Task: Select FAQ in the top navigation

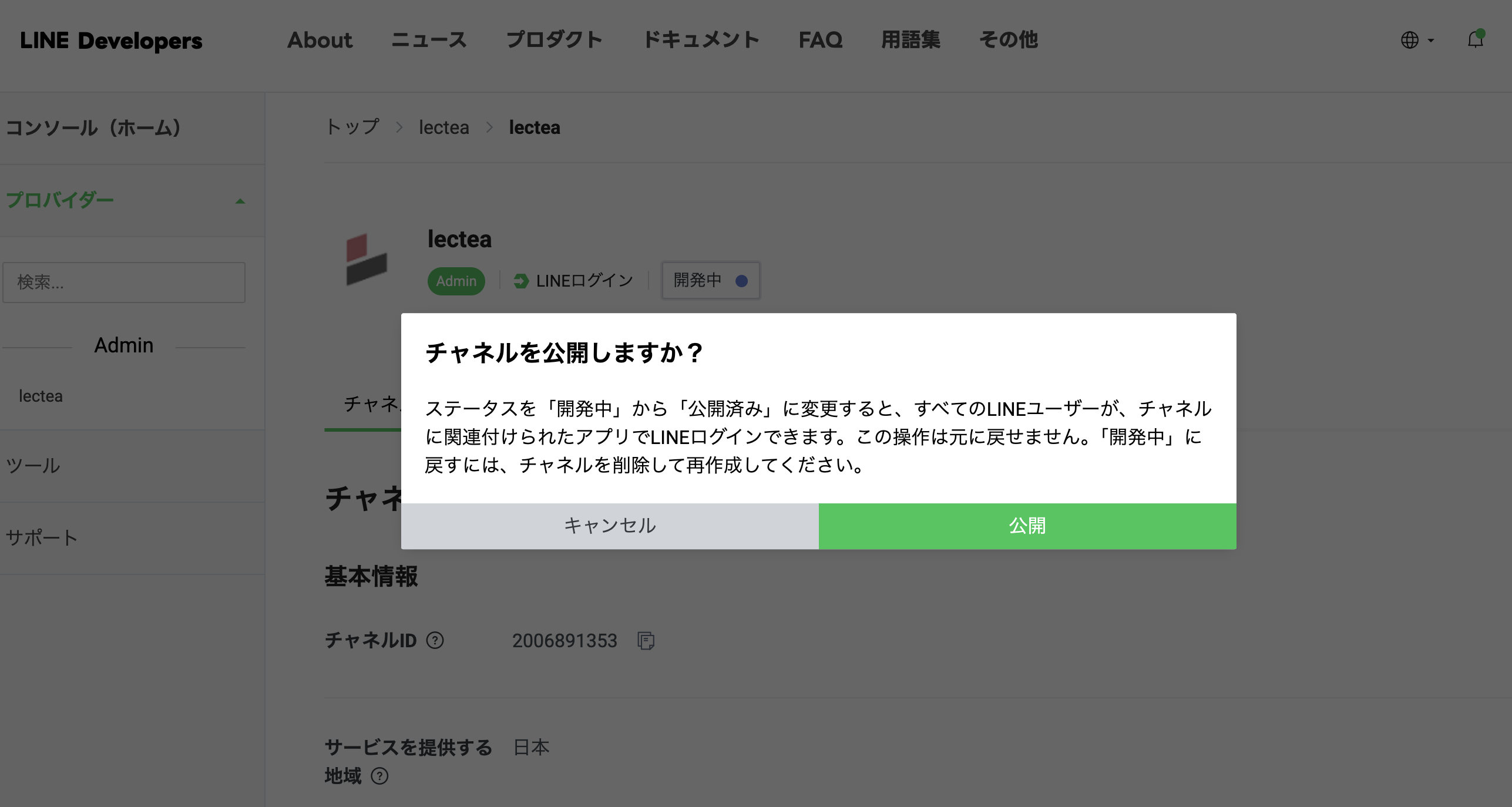Action: pyautogui.click(x=821, y=40)
